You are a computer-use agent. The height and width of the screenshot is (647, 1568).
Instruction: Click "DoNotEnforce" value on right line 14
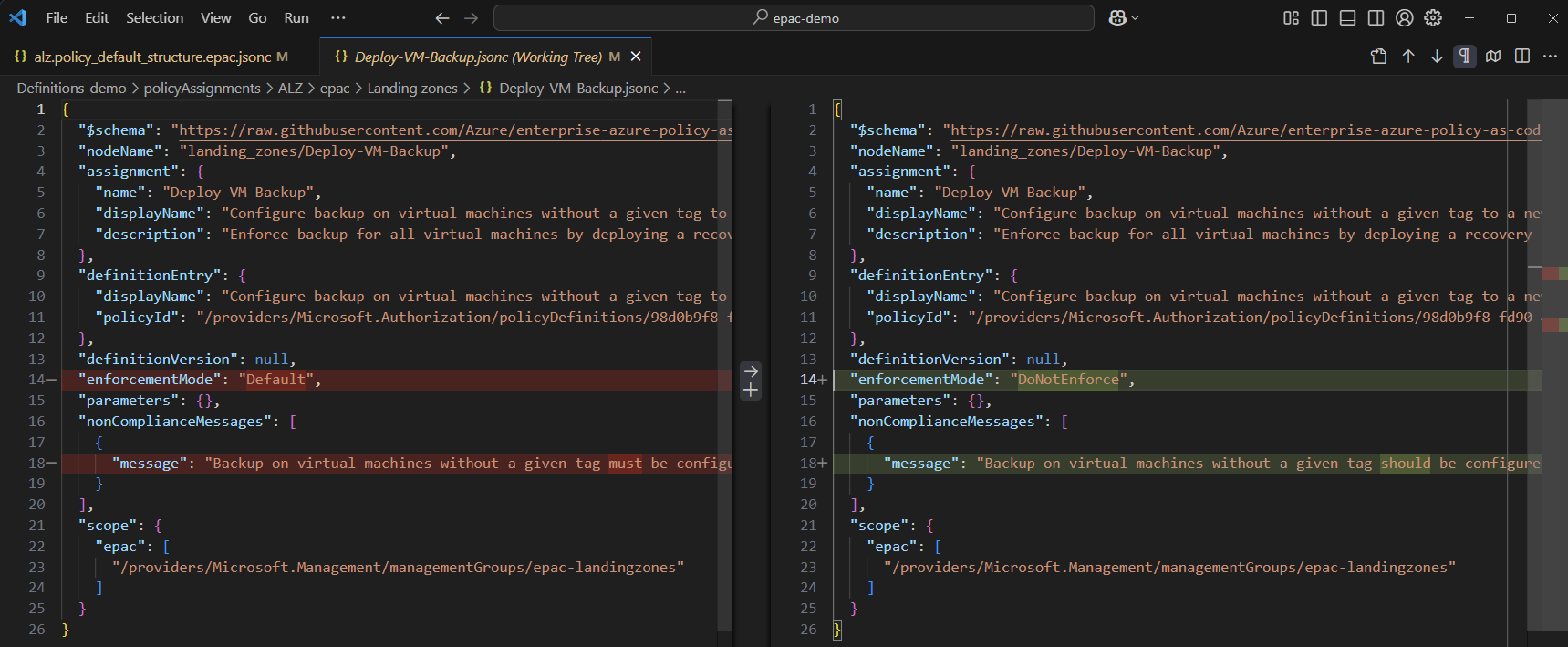(x=1068, y=380)
